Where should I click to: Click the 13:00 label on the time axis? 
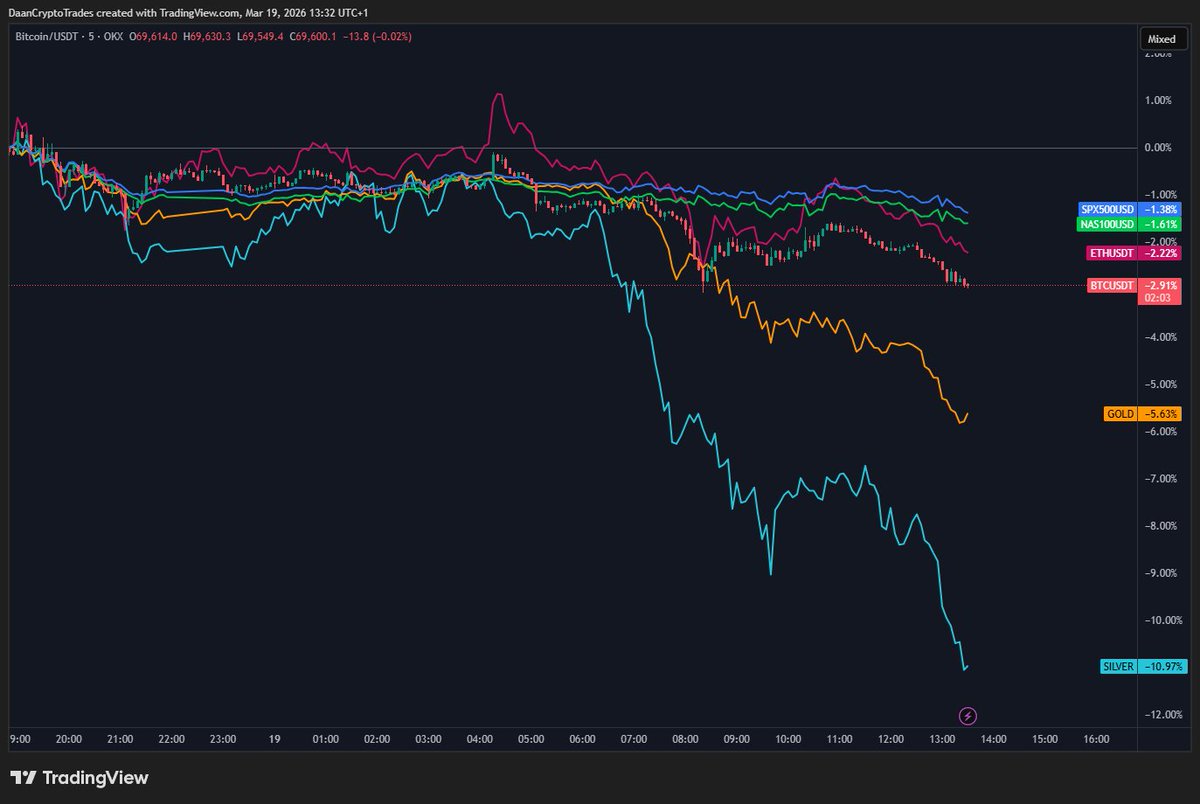click(x=942, y=739)
